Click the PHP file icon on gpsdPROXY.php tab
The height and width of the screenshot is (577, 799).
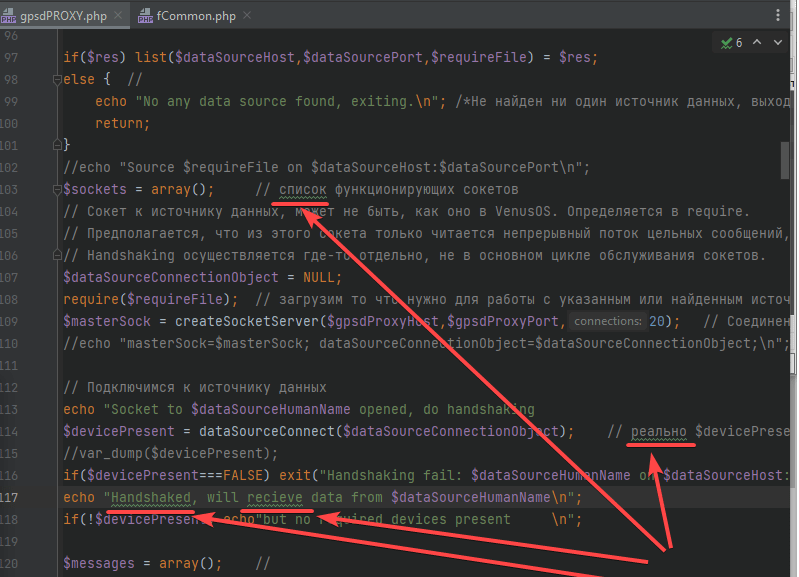click(x=9, y=16)
